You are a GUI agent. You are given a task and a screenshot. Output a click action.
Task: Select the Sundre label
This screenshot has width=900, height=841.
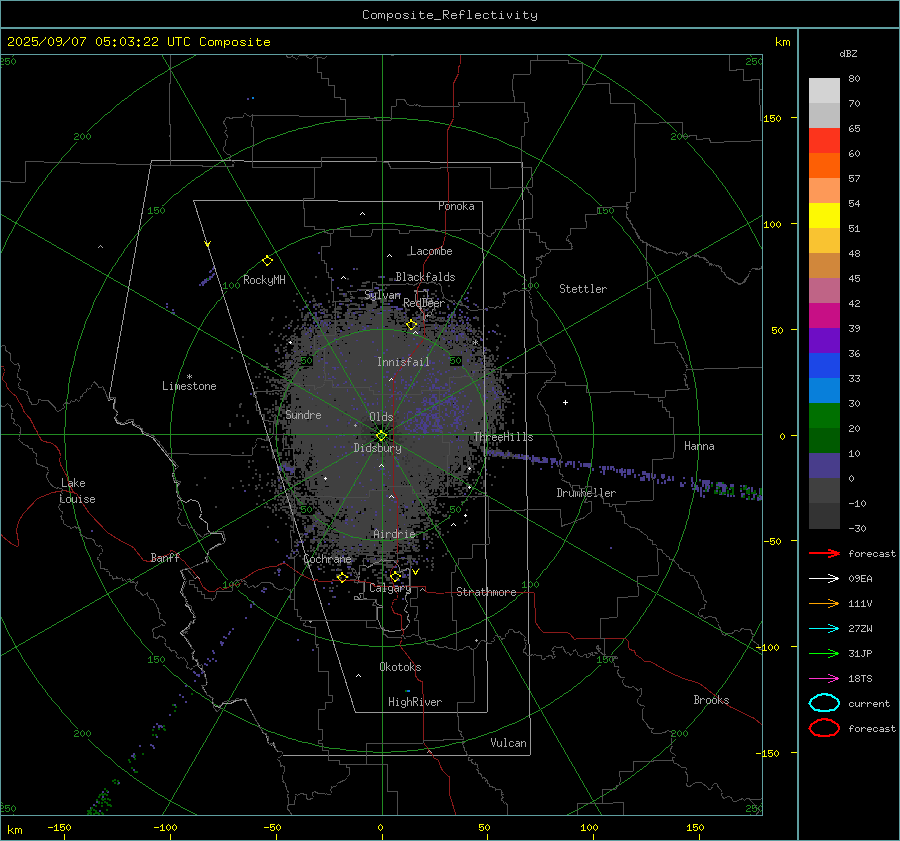pyautogui.click(x=303, y=414)
